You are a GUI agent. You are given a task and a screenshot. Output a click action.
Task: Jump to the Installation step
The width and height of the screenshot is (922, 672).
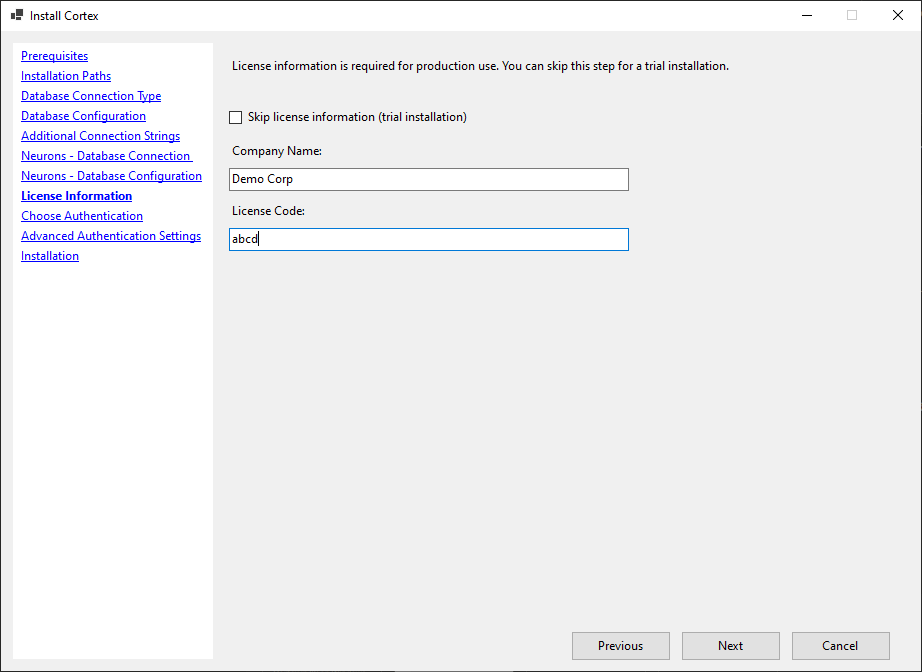(50, 256)
